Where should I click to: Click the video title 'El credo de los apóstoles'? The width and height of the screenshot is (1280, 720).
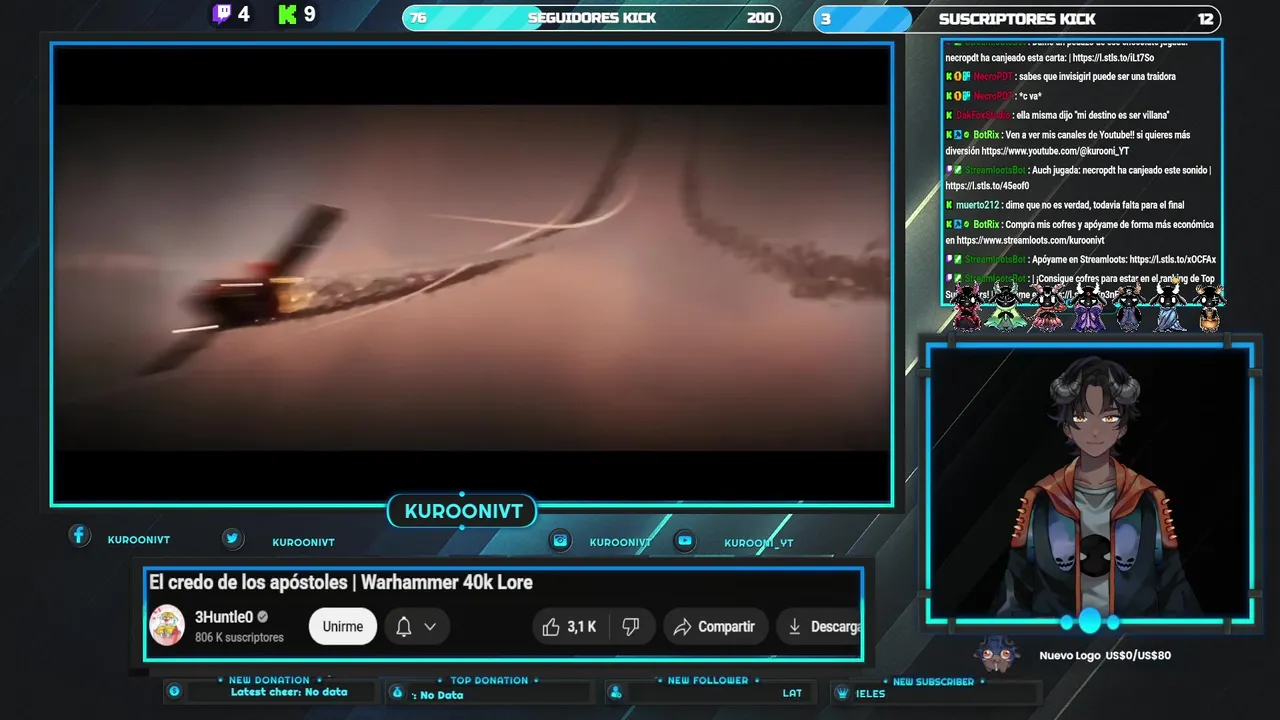(250, 582)
